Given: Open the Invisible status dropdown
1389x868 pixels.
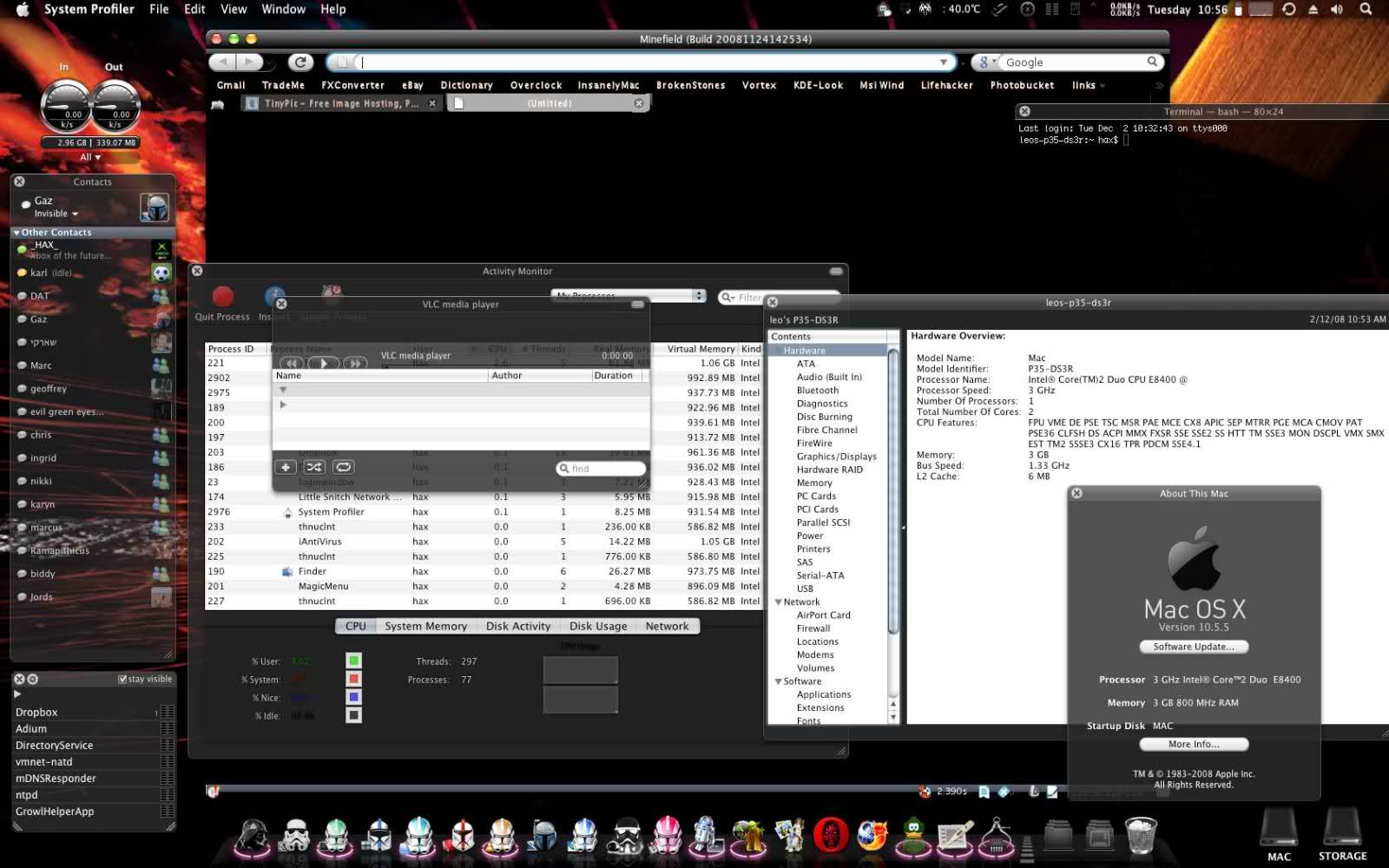Looking at the screenshot, I should point(56,214).
